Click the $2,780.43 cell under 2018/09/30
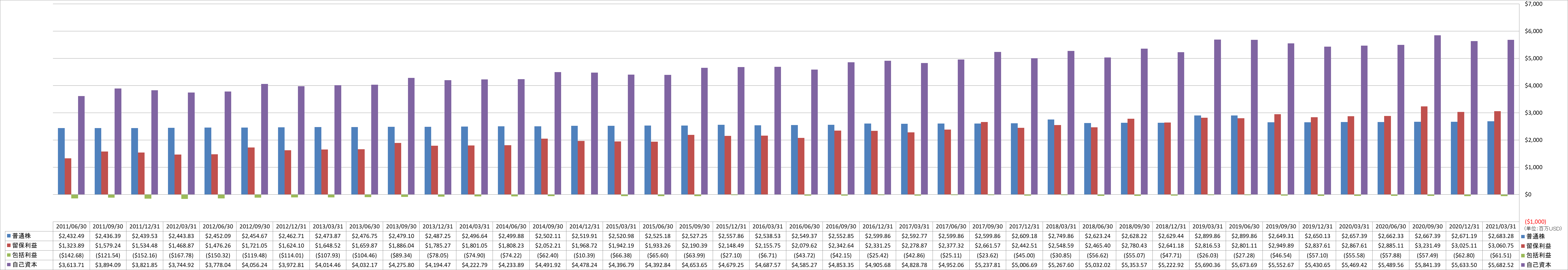Viewport: 1568px width, 270px height. click(x=1135, y=246)
